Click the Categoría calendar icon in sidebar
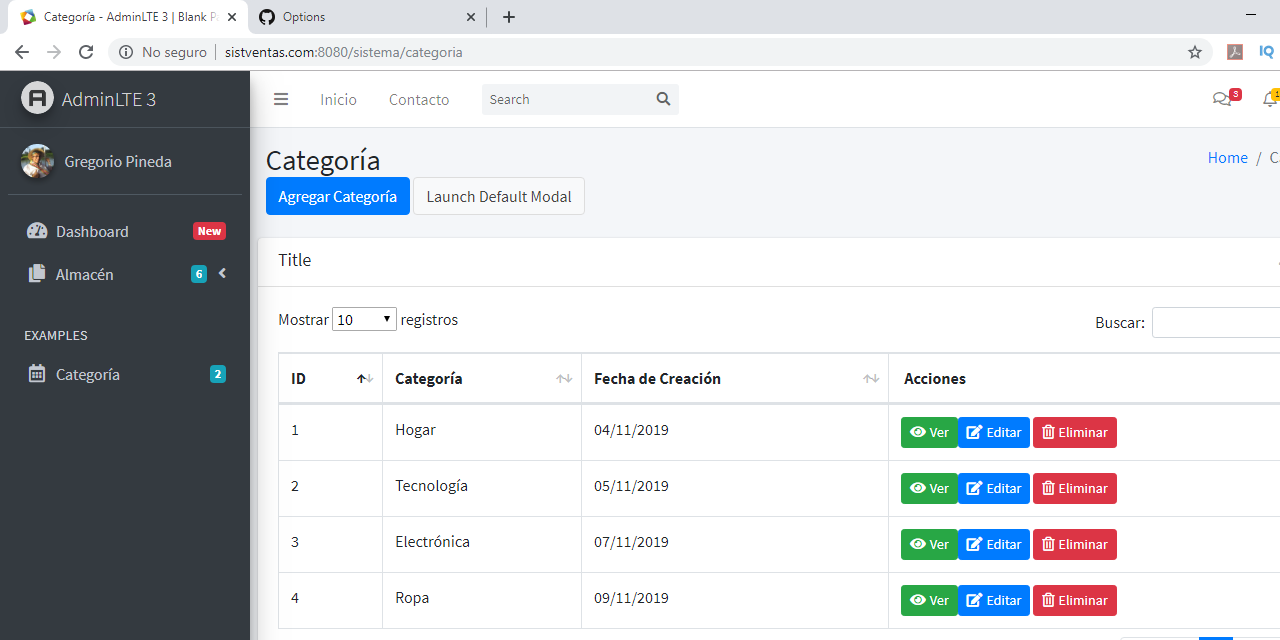Viewport: 1280px width, 640px height. 37,374
